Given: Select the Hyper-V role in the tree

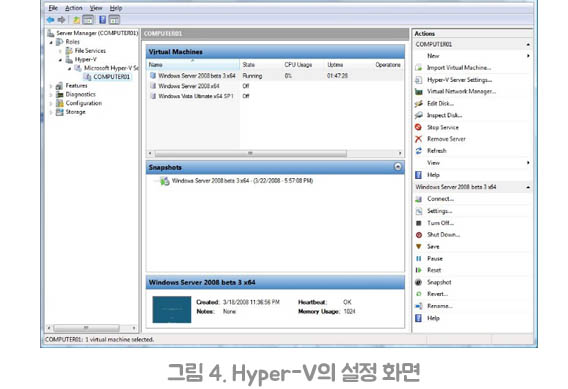Looking at the screenshot, I should [85, 59].
